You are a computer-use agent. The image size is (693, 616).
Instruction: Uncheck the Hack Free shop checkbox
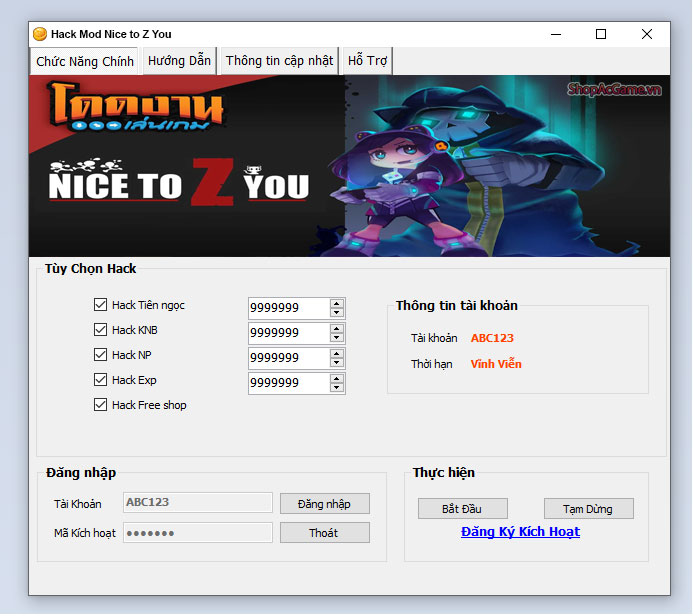click(x=100, y=405)
